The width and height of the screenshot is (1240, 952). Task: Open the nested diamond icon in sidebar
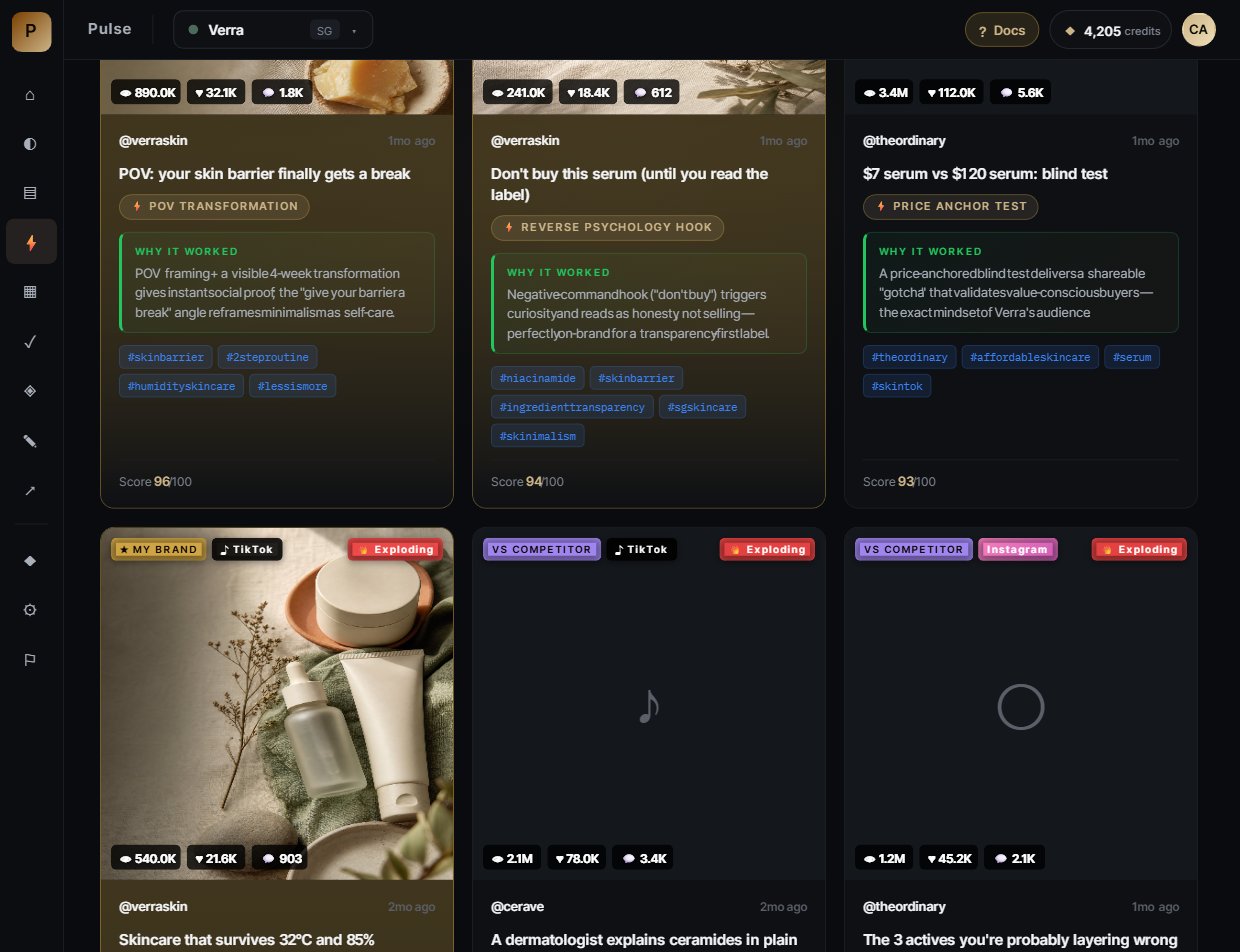coord(31,391)
